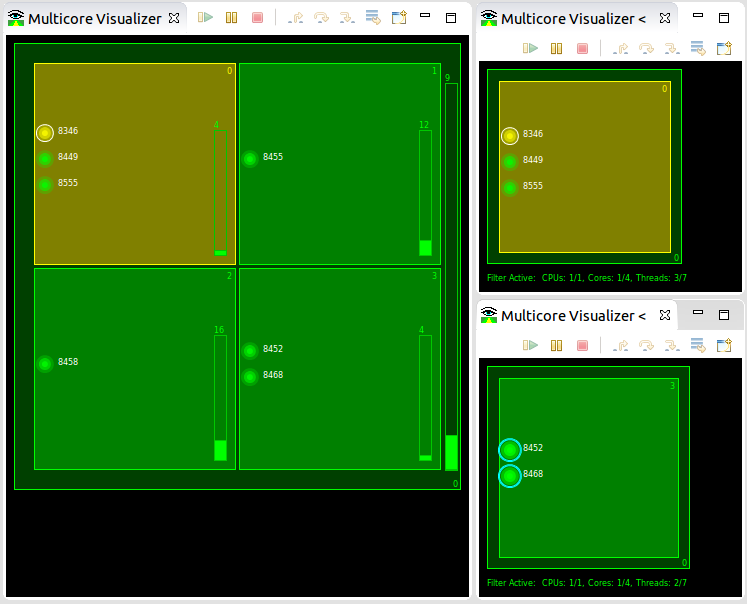Viewport: 747px width, 604px height.
Task: Click Step Over icon in main Visualizer
Action: 322,18
